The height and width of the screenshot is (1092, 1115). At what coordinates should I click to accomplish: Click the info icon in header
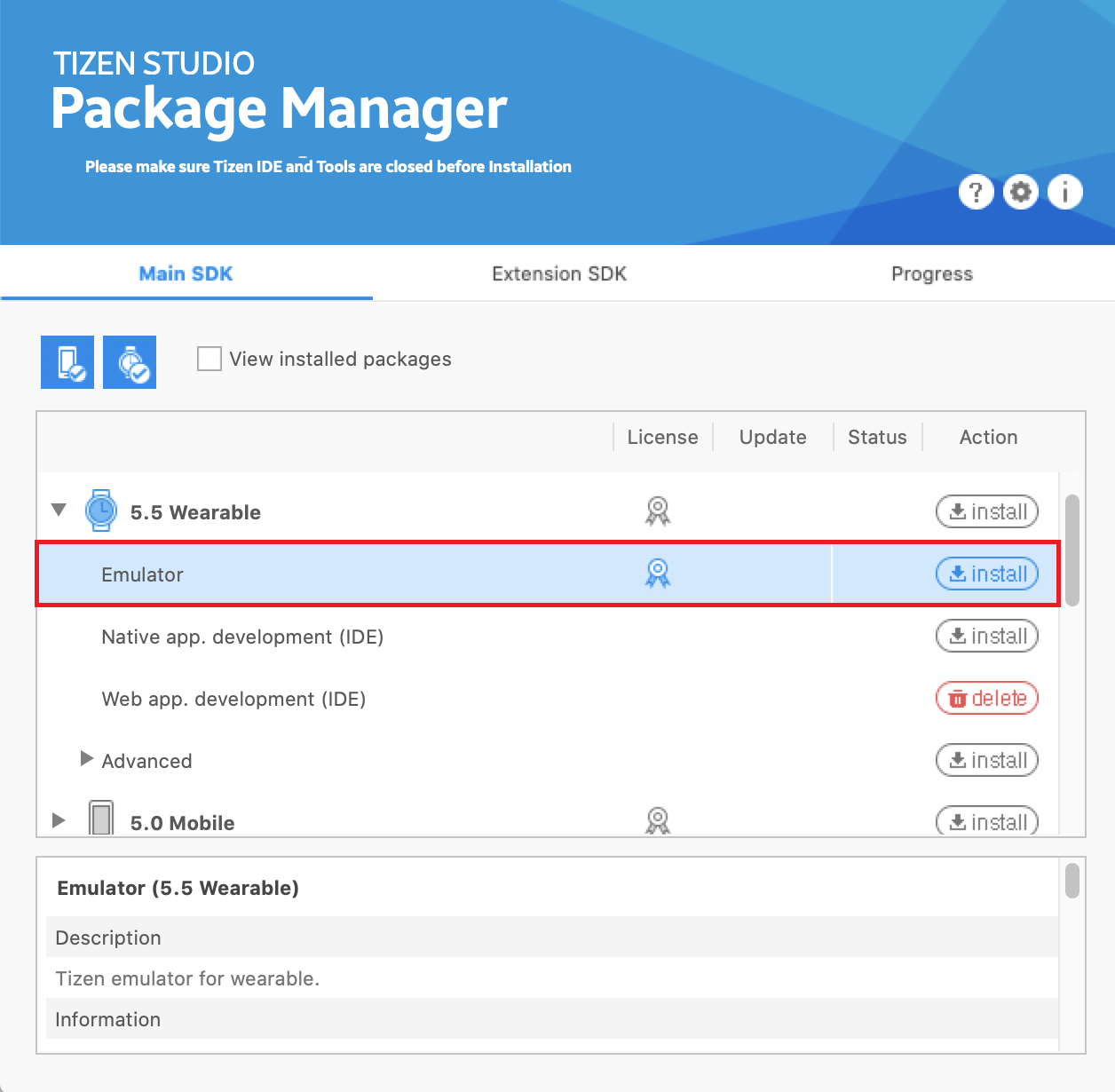tap(1065, 192)
